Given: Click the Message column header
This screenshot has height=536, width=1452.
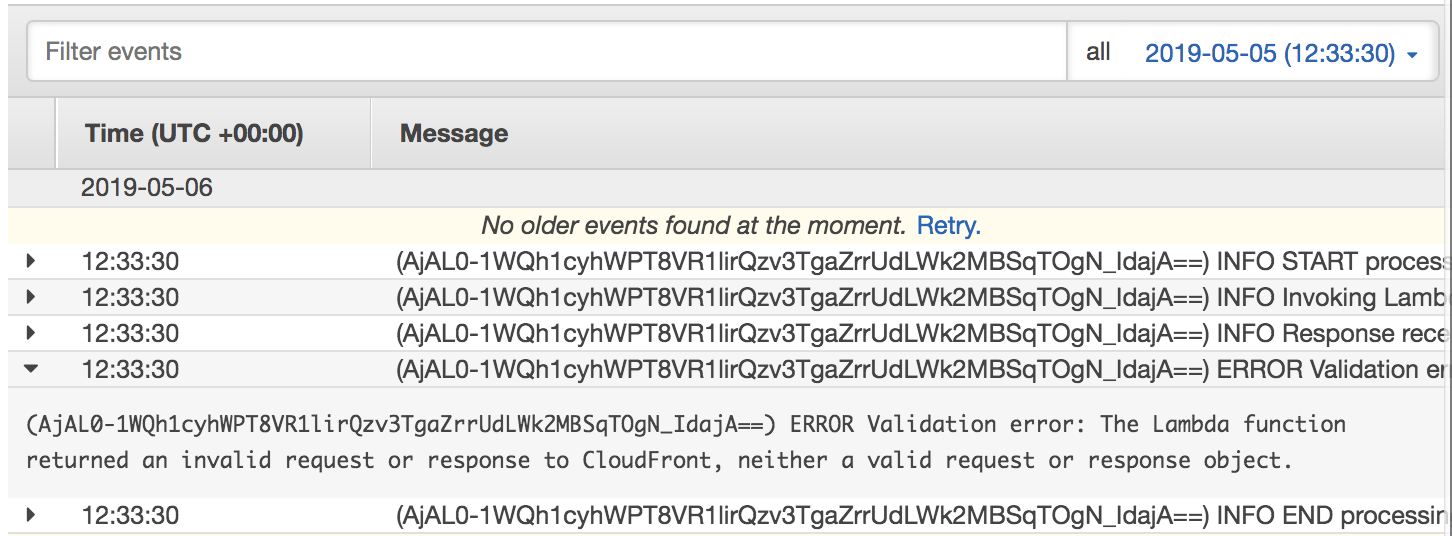Looking at the screenshot, I should tap(454, 133).
